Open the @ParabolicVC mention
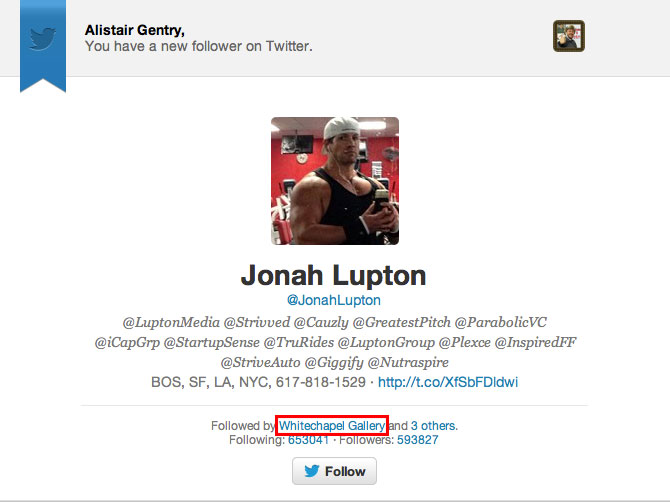The height and width of the screenshot is (502, 670). pos(501,322)
